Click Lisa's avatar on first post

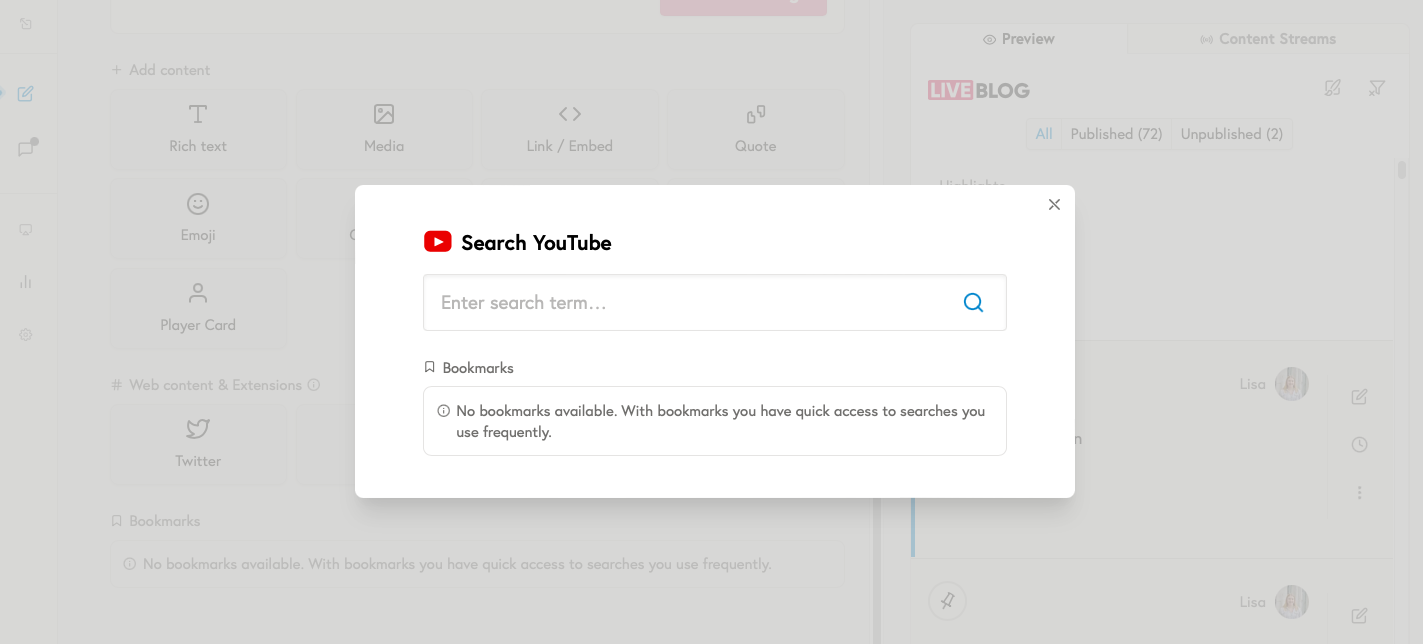(x=1291, y=384)
